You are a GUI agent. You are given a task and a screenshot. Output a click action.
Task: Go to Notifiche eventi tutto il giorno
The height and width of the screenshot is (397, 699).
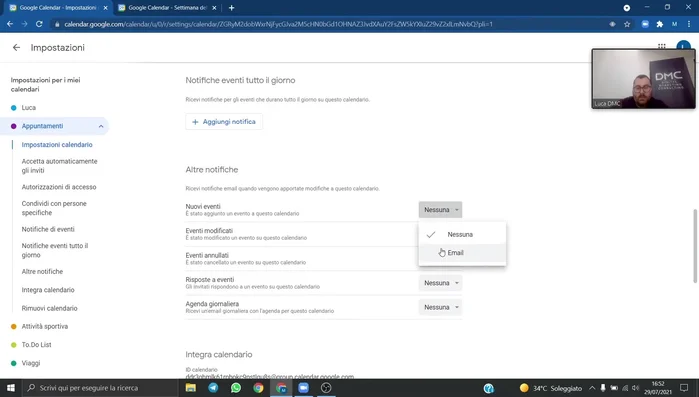coord(55,250)
